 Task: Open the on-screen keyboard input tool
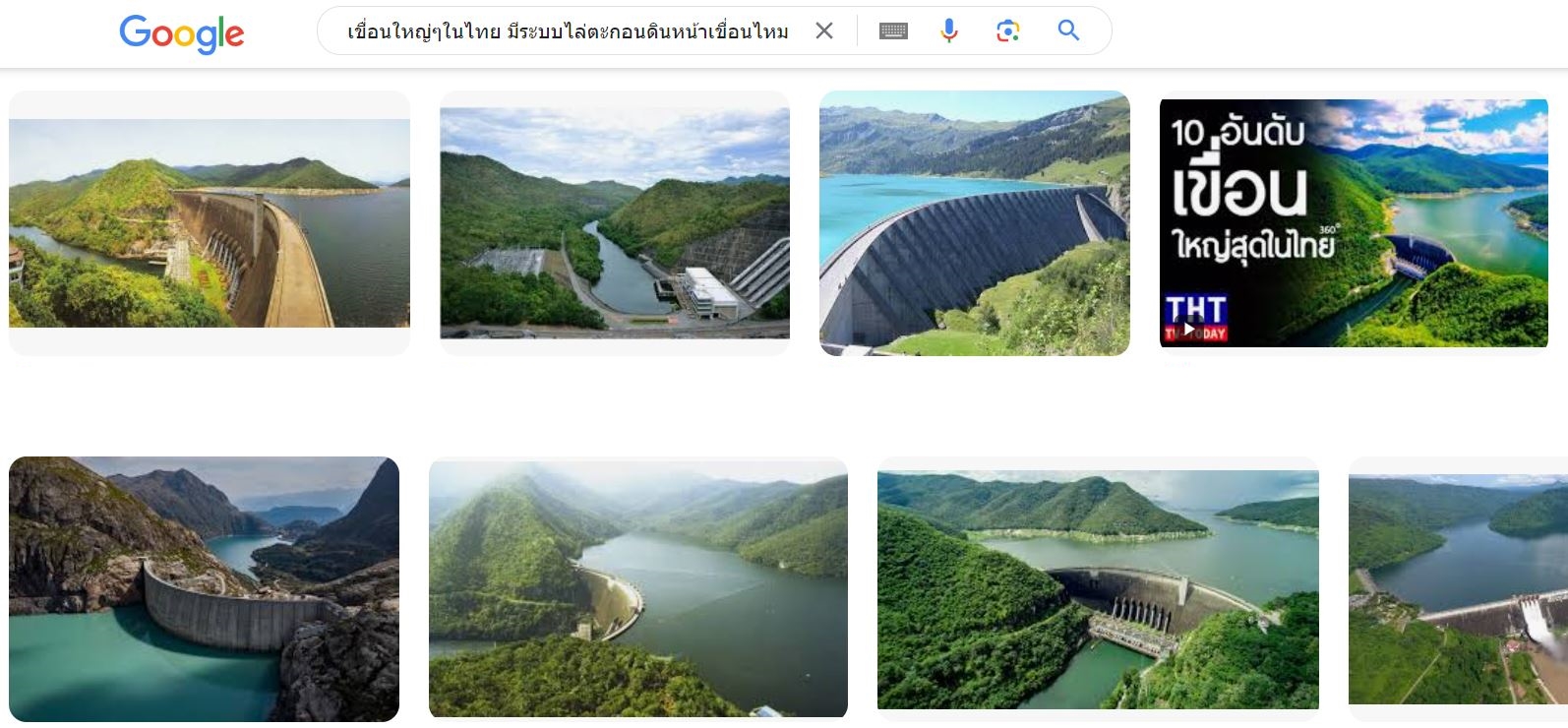pos(893,31)
